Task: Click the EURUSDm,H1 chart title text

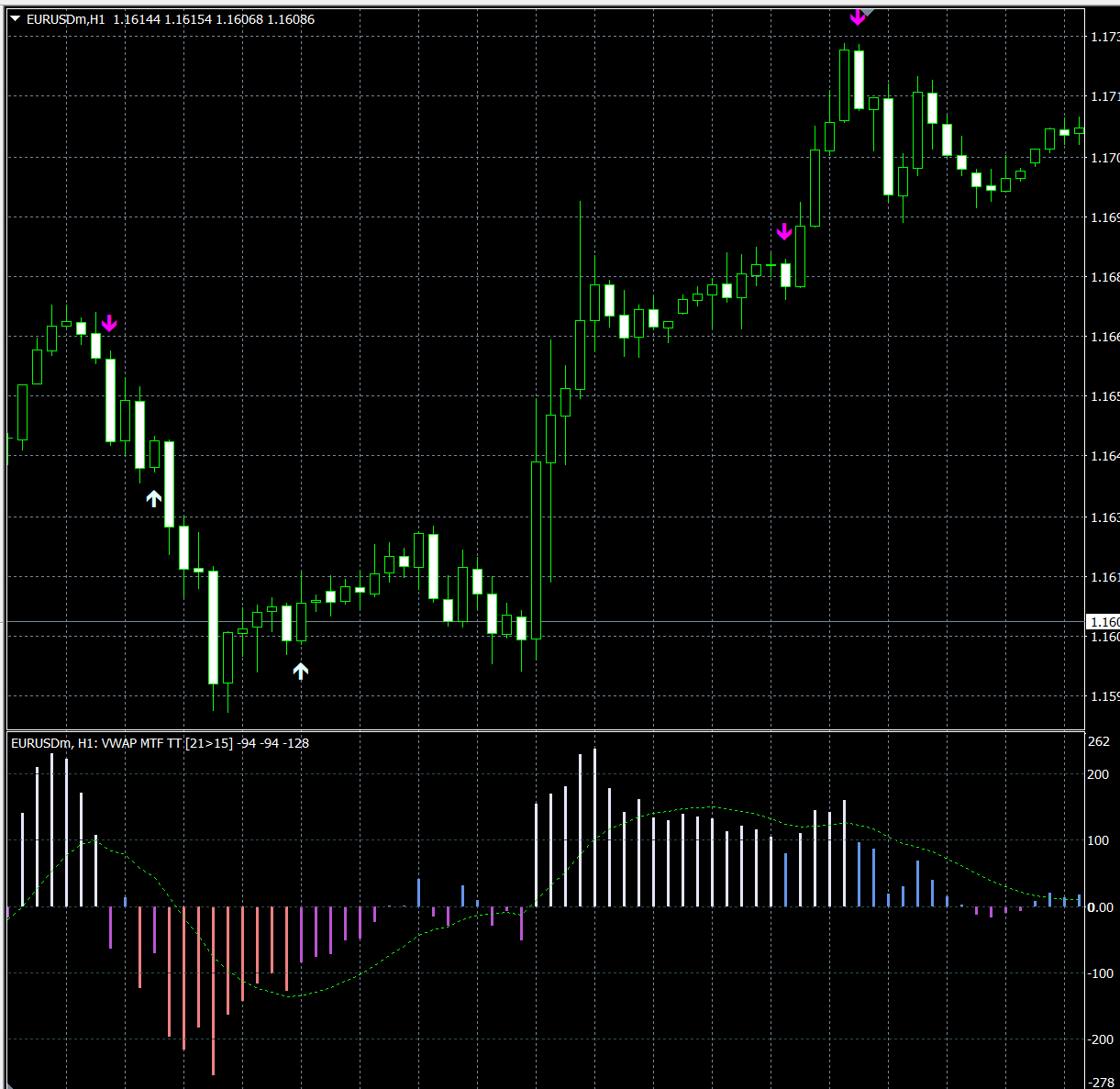Action: pos(66,19)
